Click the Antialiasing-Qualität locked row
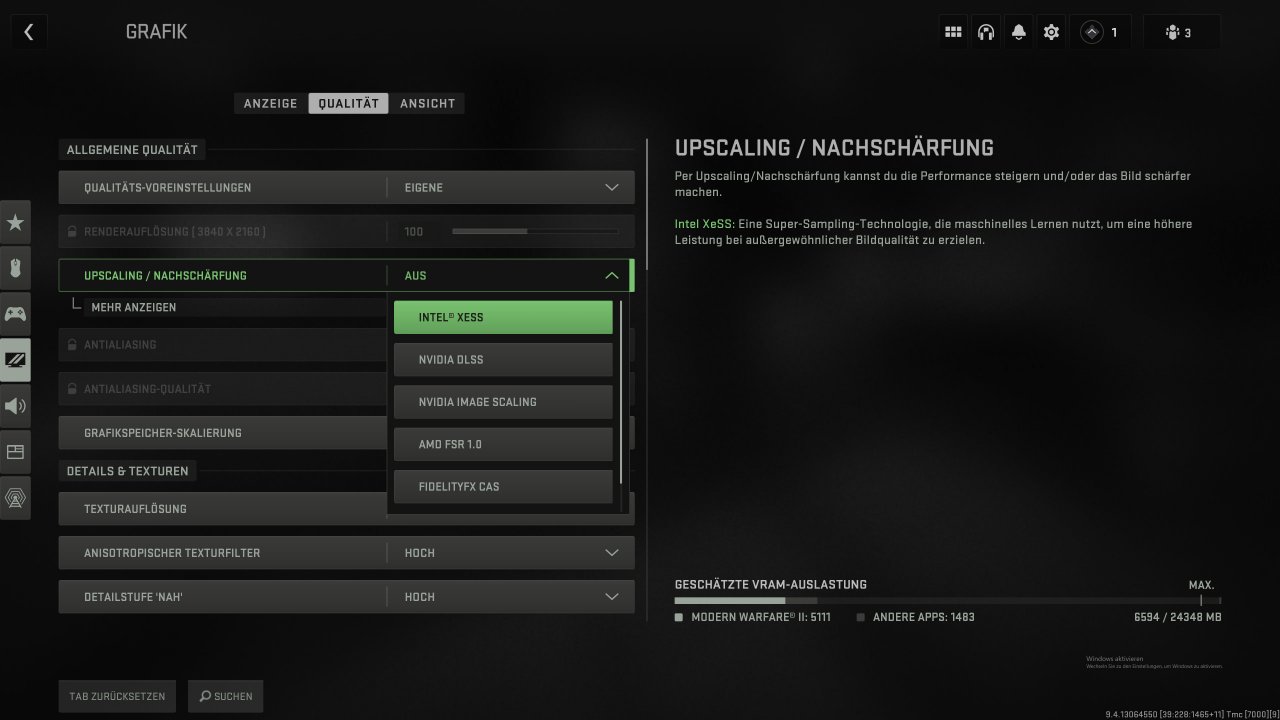 (x=222, y=388)
